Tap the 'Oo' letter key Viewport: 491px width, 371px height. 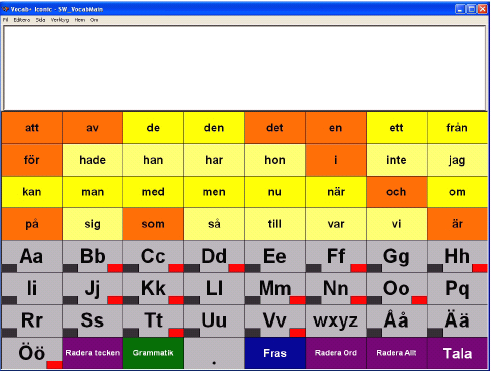click(397, 288)
